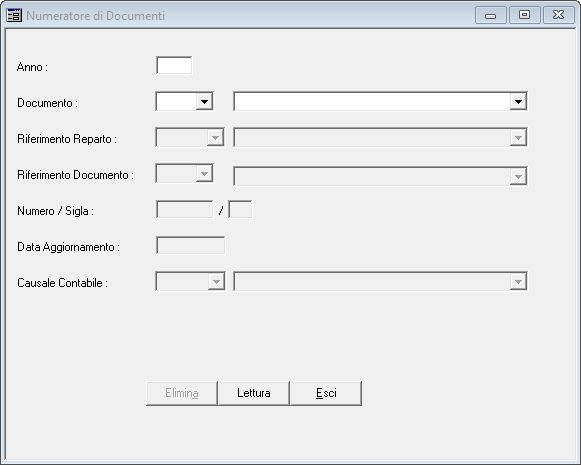Expand the Riferimento Reparto description dropdown arrow
Viewport: 581px width, 465px height.
click(x=518, y=137)
